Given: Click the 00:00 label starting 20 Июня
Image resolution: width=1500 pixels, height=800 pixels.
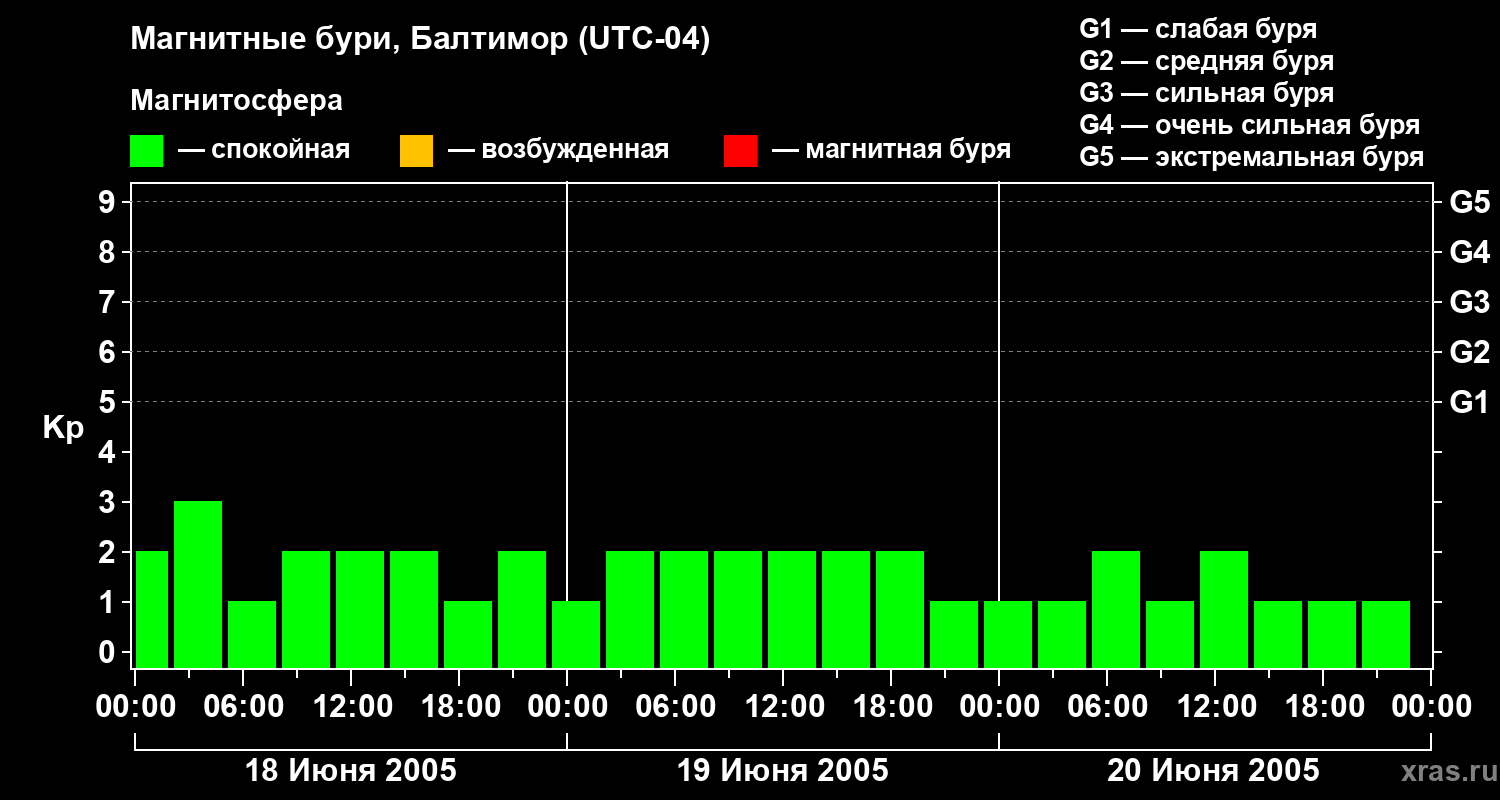Looking at the screenshot, I should [x=999, y=707].
